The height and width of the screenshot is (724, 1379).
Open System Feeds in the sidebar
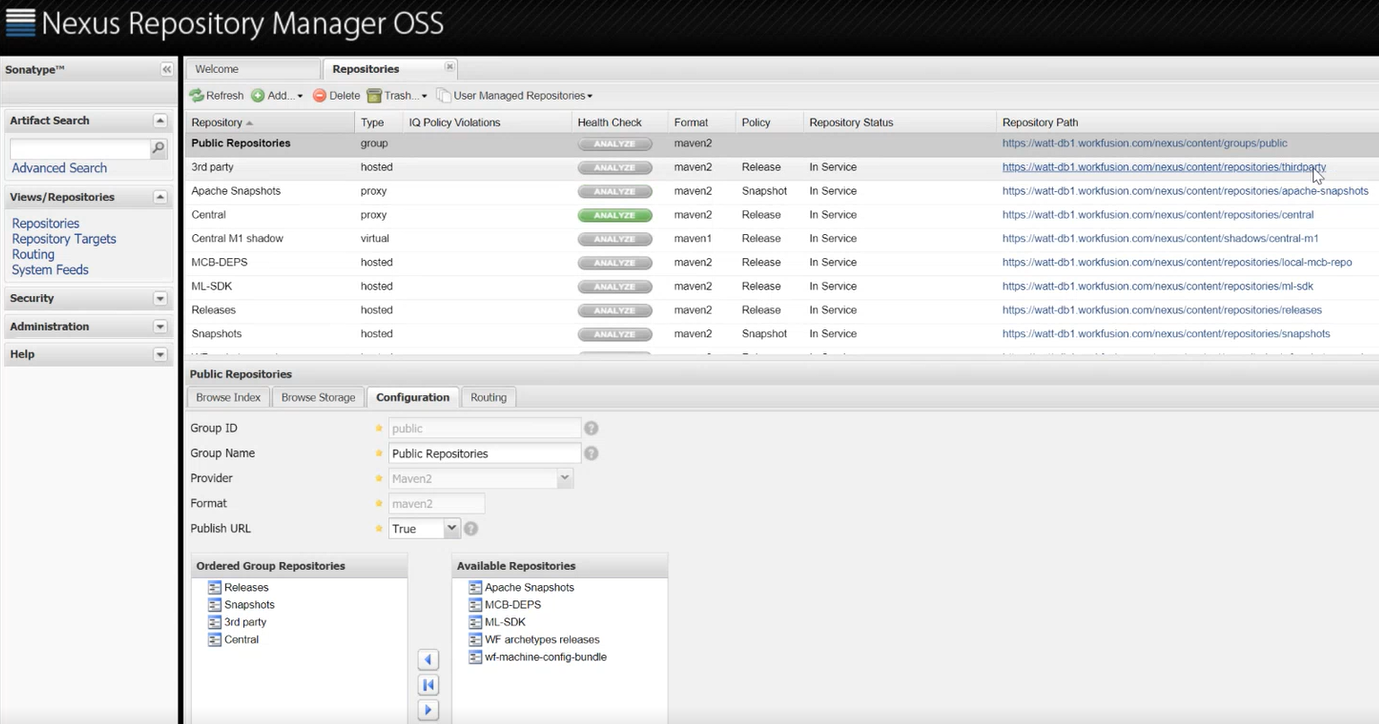50,270
